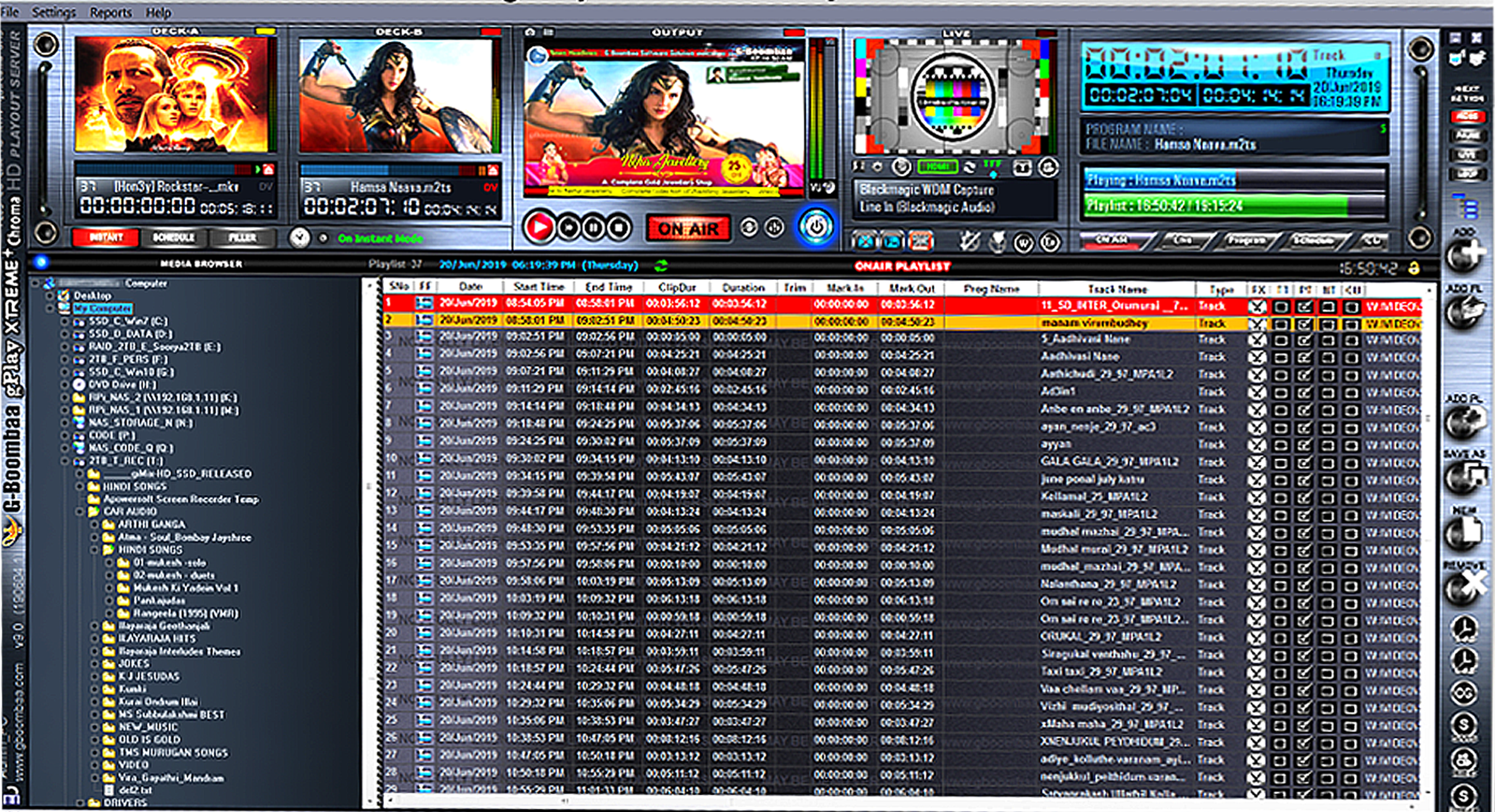
Task: Click the SCHEDULE mode button
Action: tap(173, 238)
